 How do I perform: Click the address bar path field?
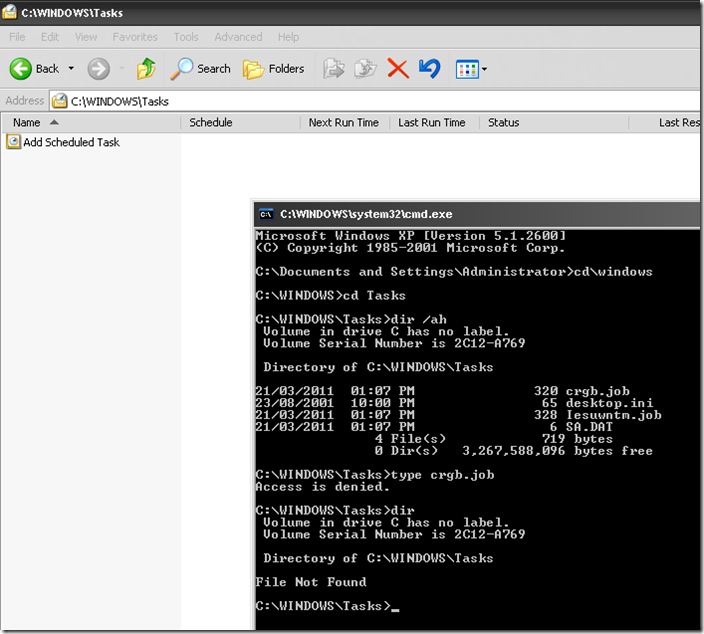coord(380,101)
